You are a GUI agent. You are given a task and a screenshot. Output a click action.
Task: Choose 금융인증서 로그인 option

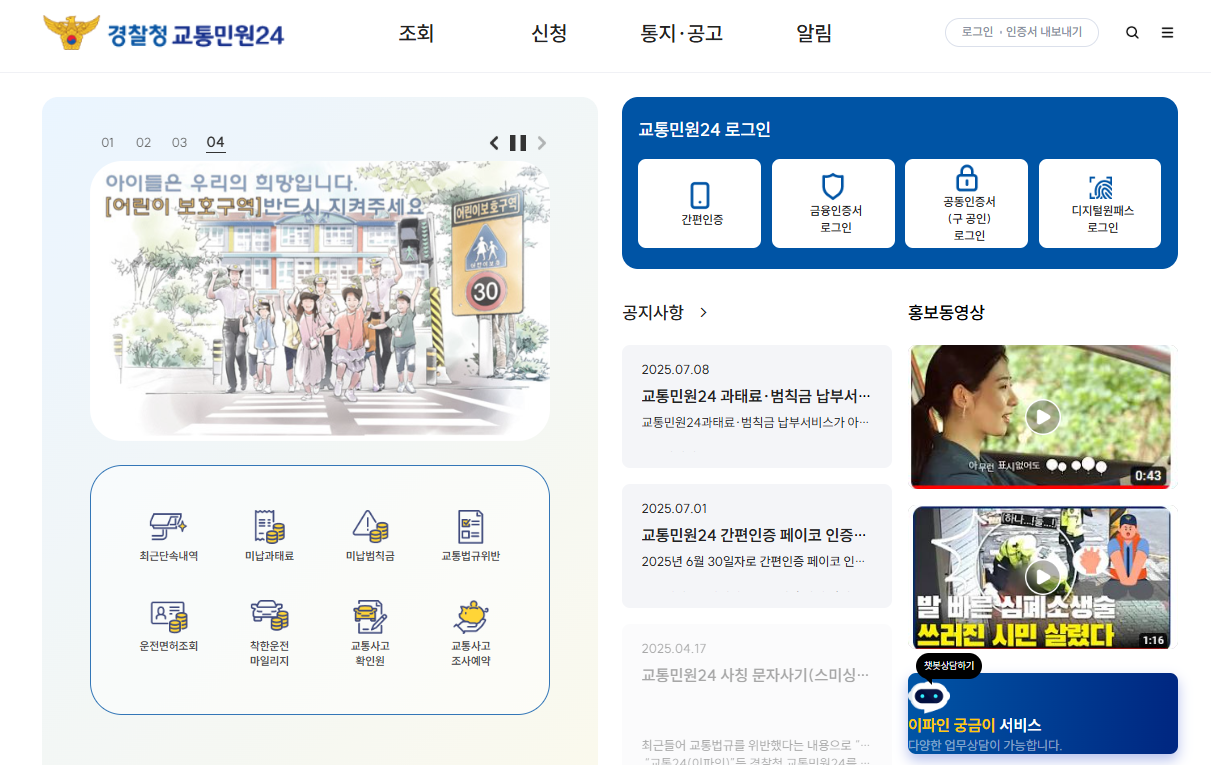coord(833,203)
